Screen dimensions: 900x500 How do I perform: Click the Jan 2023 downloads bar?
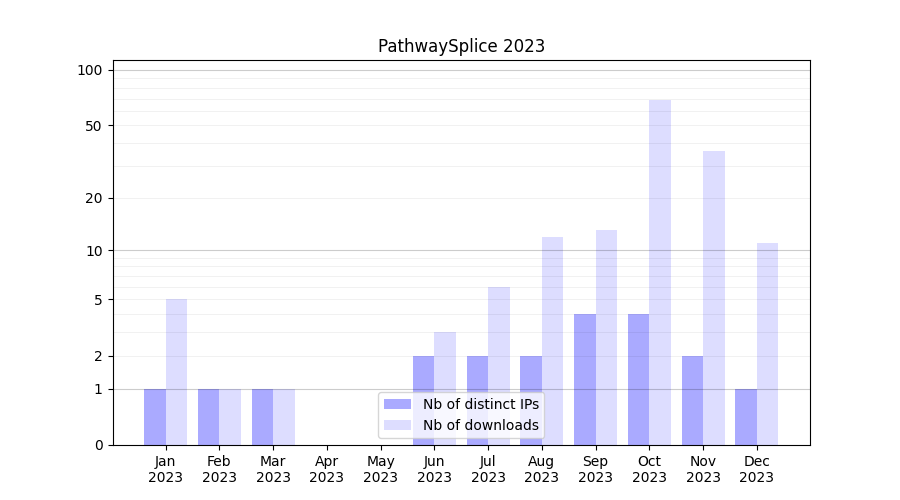click(176, 372)
